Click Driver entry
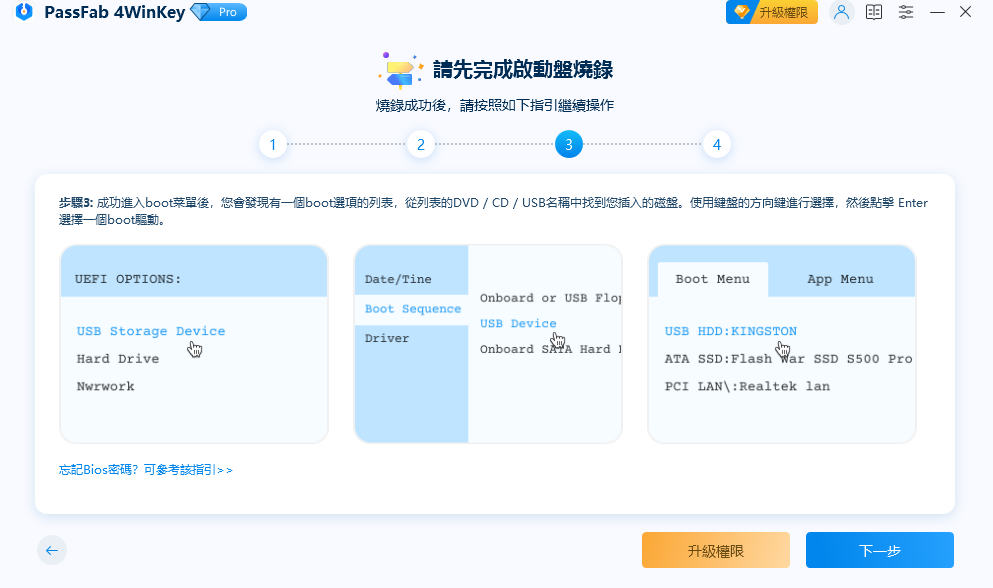Screen dimensions: 993x588 pos(387,338)
